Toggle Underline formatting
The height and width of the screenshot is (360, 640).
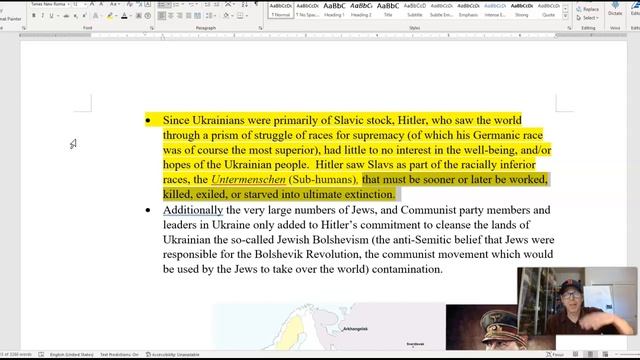(x=51, y=16)
